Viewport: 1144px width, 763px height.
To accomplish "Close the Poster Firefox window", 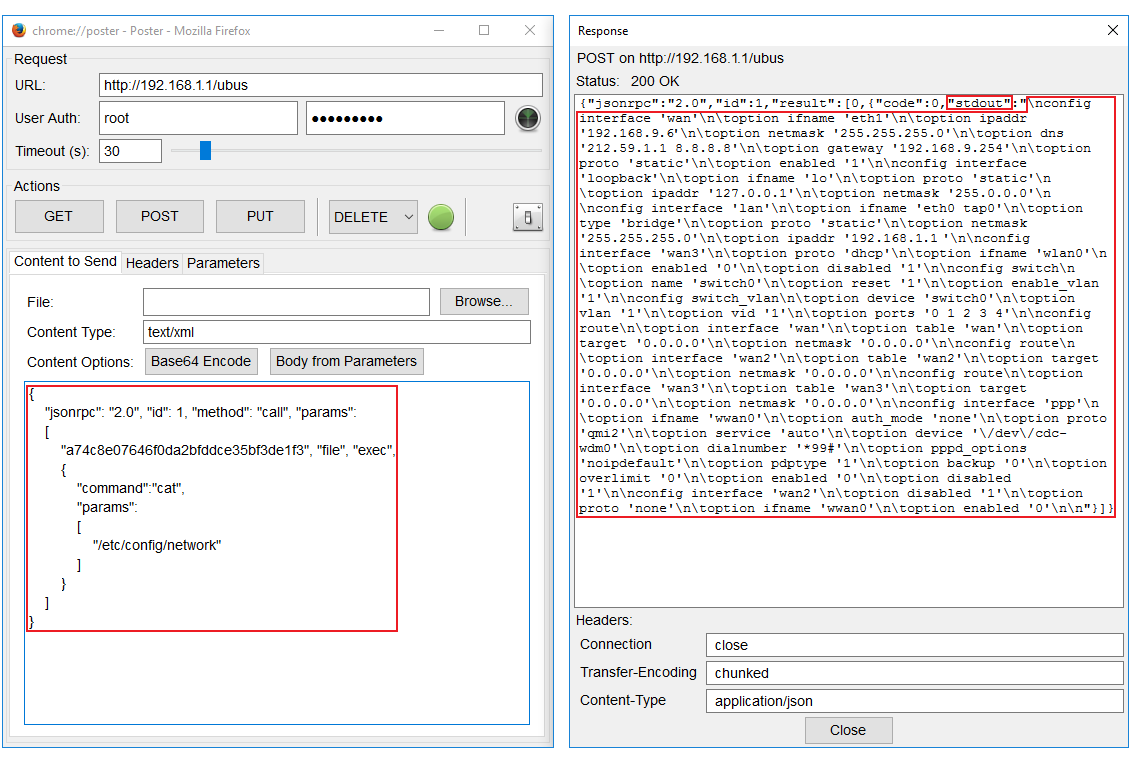I will pyautogui.click(x=530, y=30).
